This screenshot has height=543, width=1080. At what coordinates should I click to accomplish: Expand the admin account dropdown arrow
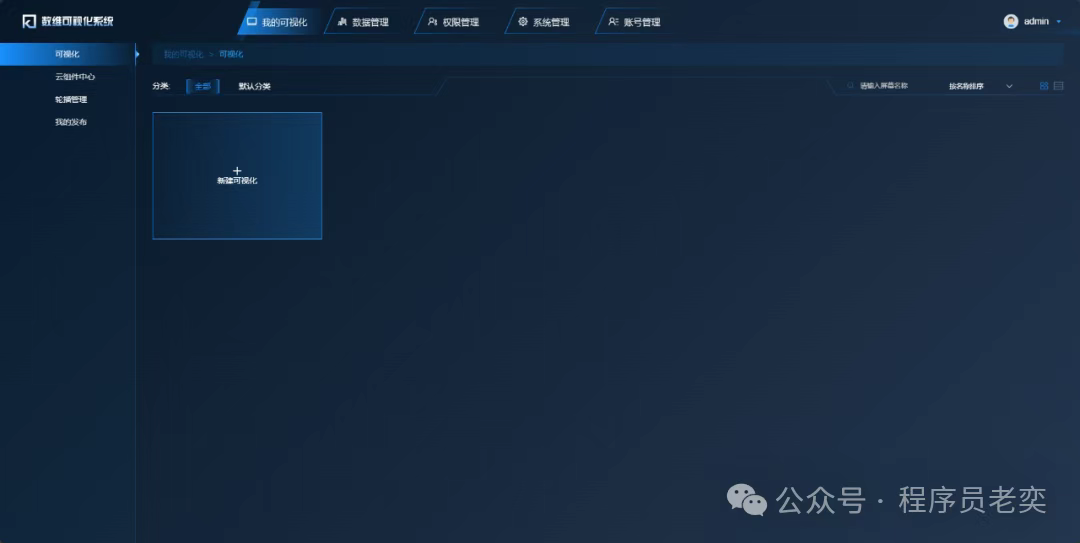point(1059,22)
